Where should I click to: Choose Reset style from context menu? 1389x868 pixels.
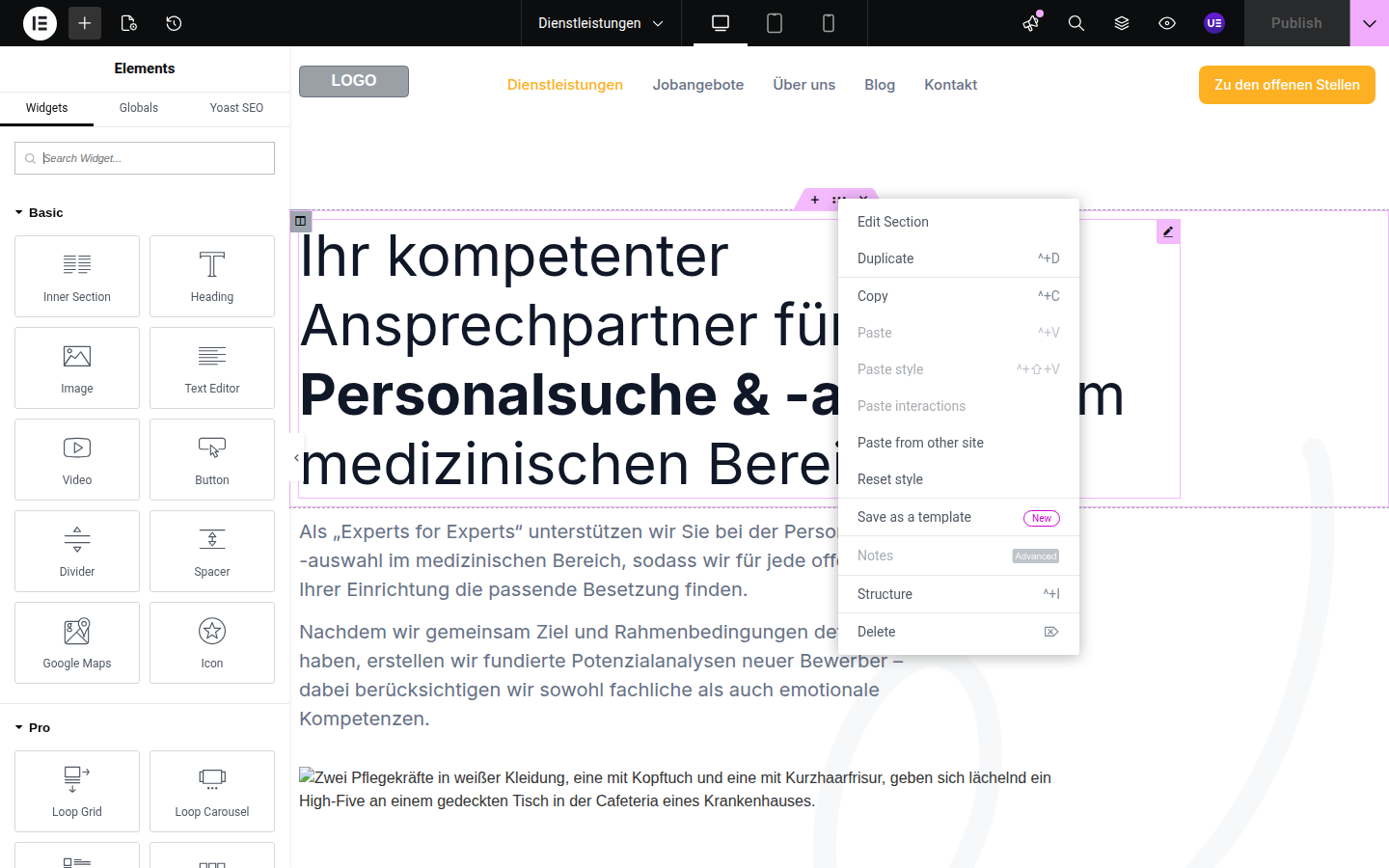959,479
